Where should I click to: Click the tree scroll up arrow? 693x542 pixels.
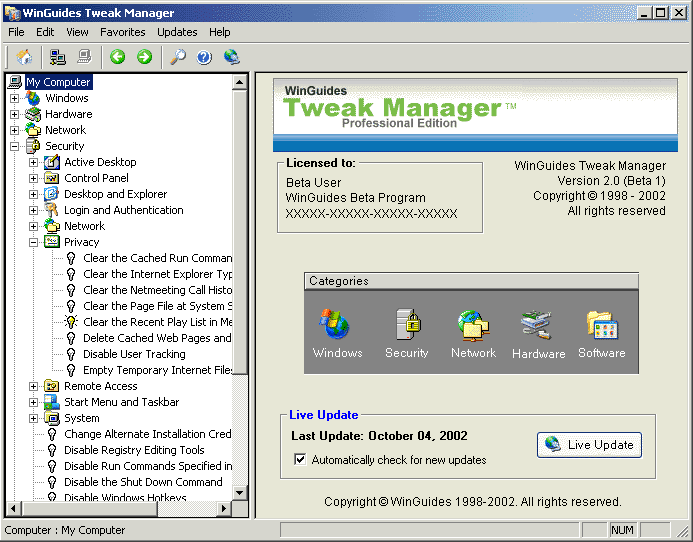240,82
